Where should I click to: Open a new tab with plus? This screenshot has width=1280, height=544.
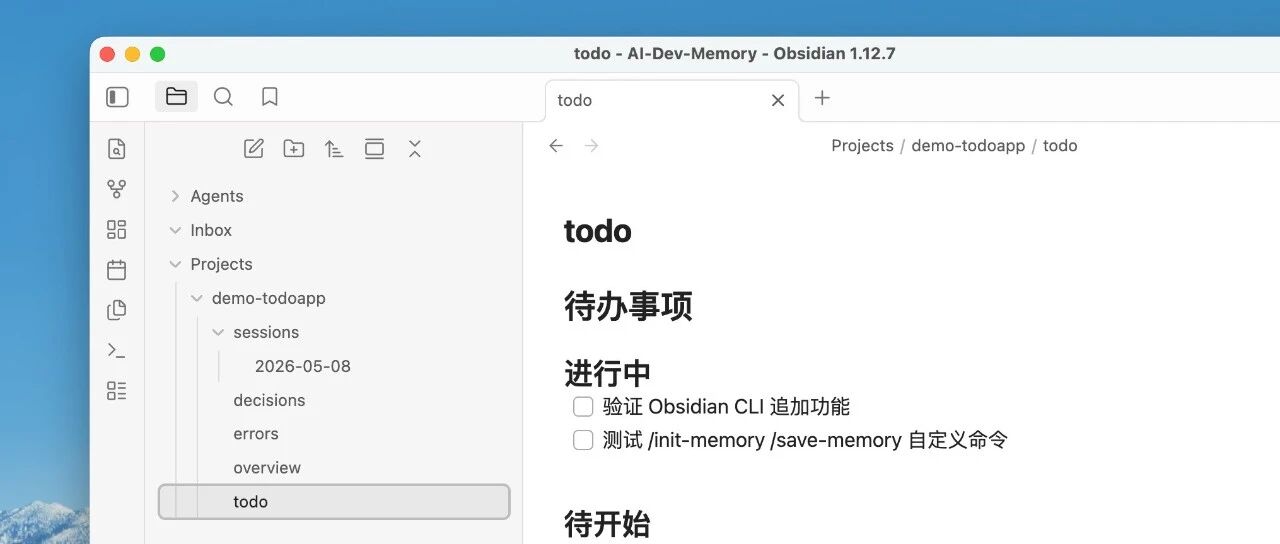pyautogui.click(x=822, y=98)
